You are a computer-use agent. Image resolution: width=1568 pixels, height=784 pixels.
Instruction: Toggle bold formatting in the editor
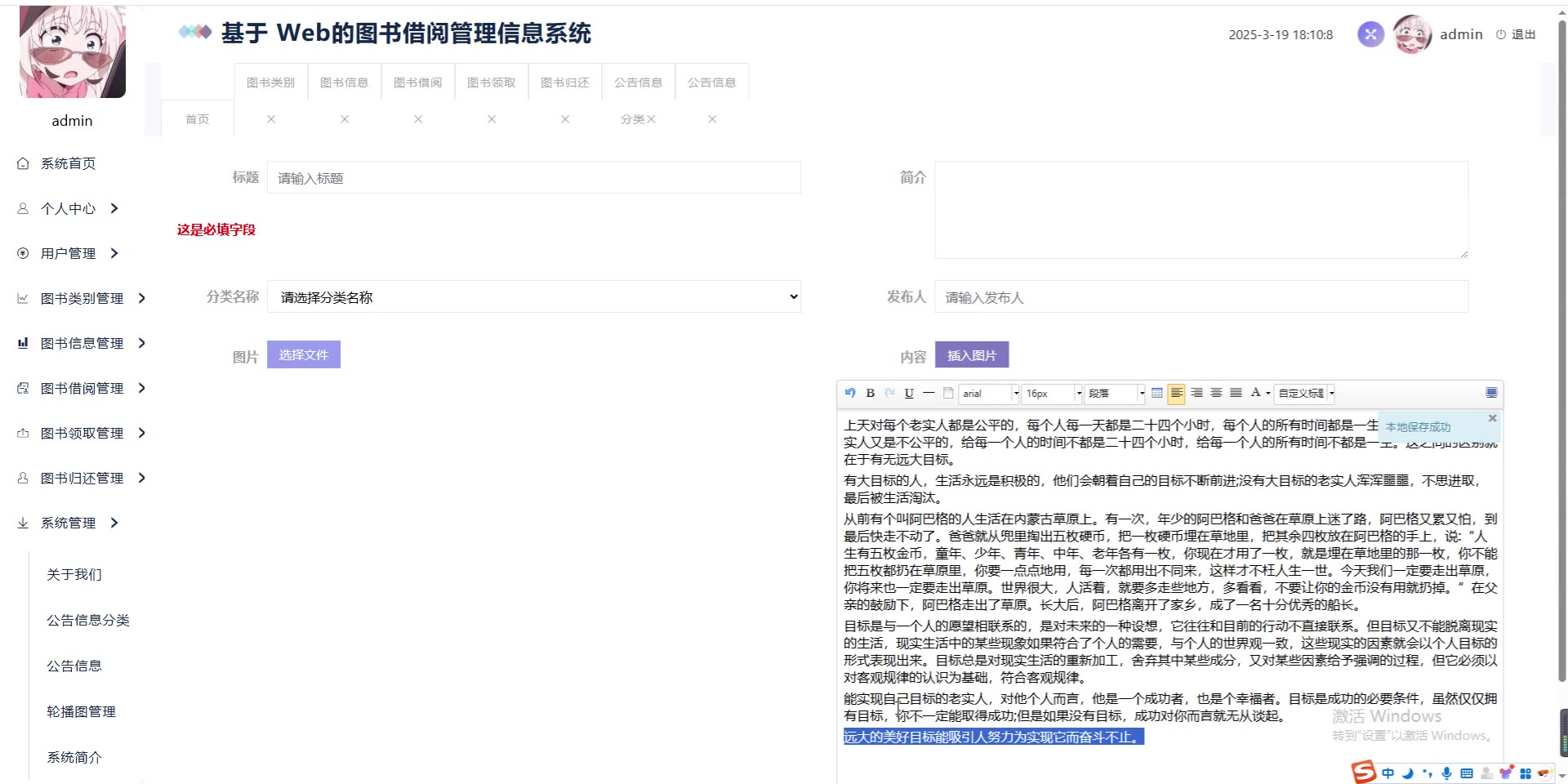click(x=871, y=393)
